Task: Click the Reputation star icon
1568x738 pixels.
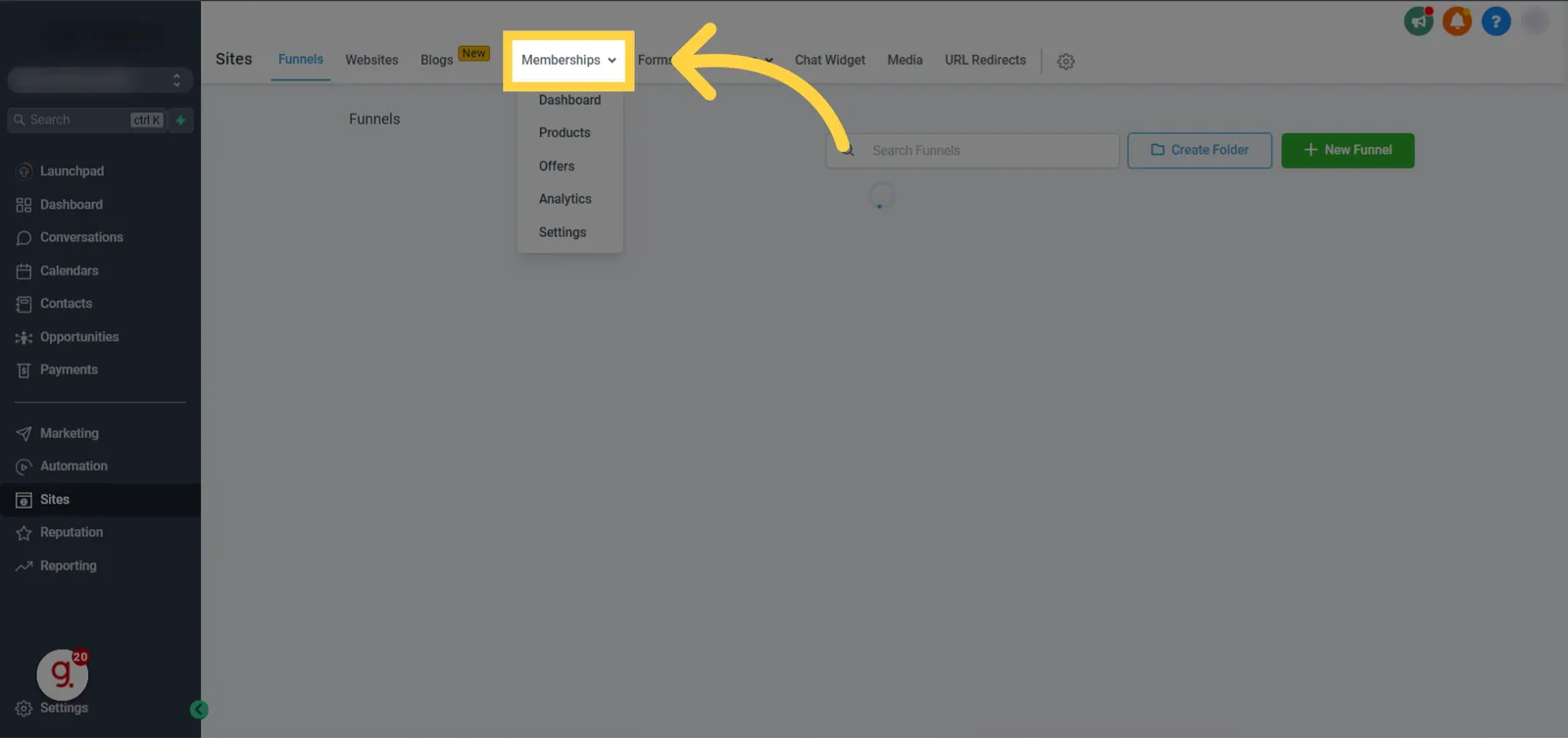Action: pos(24,533)
